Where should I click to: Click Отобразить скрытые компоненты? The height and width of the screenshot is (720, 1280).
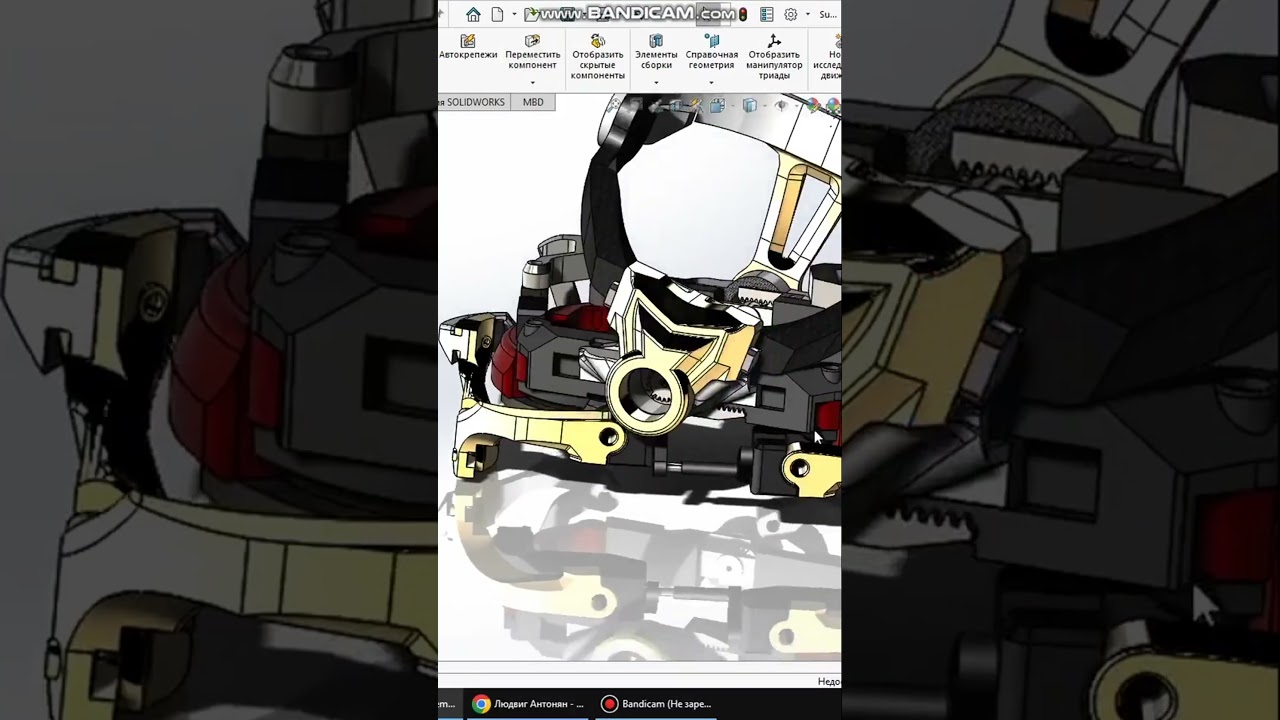[598, 57]
